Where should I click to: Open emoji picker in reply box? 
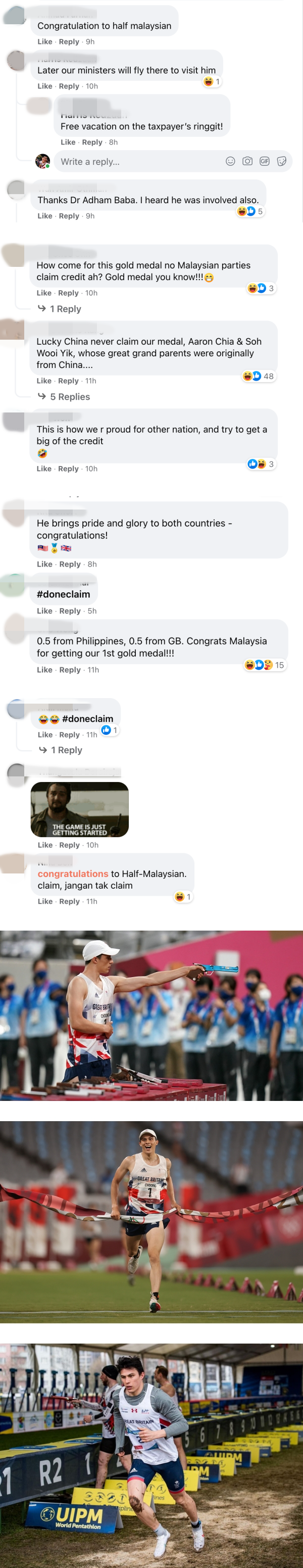pos(230,161)
